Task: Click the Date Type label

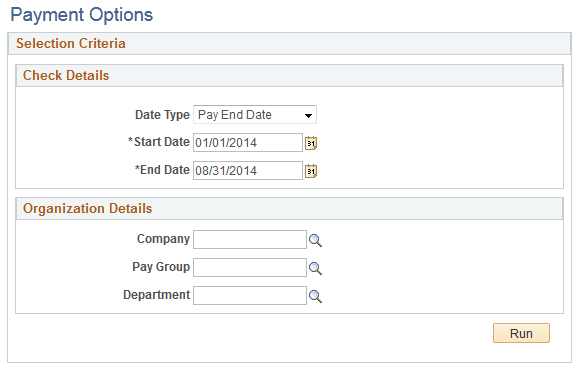Action: point(162,115)
